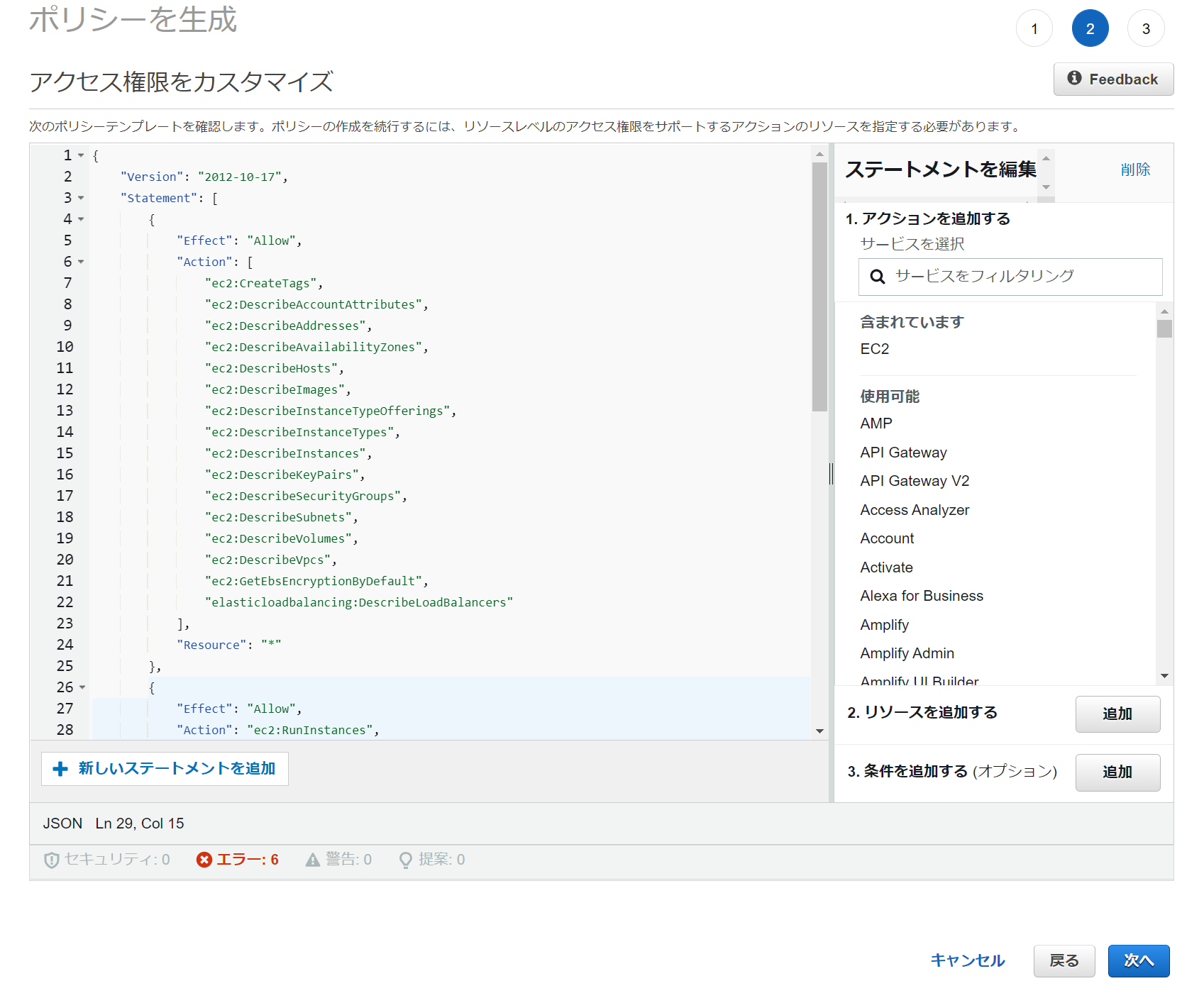Go to wizard step 3
This screenshot has width=1204, height=998.
coord(1146,28)
